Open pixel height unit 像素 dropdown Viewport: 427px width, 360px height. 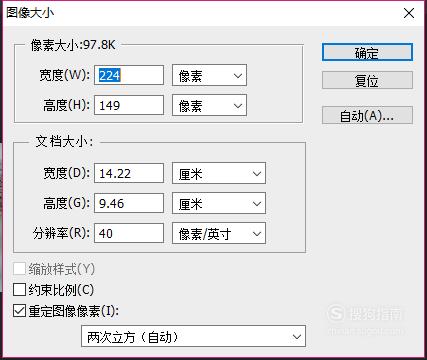(209, 105)
